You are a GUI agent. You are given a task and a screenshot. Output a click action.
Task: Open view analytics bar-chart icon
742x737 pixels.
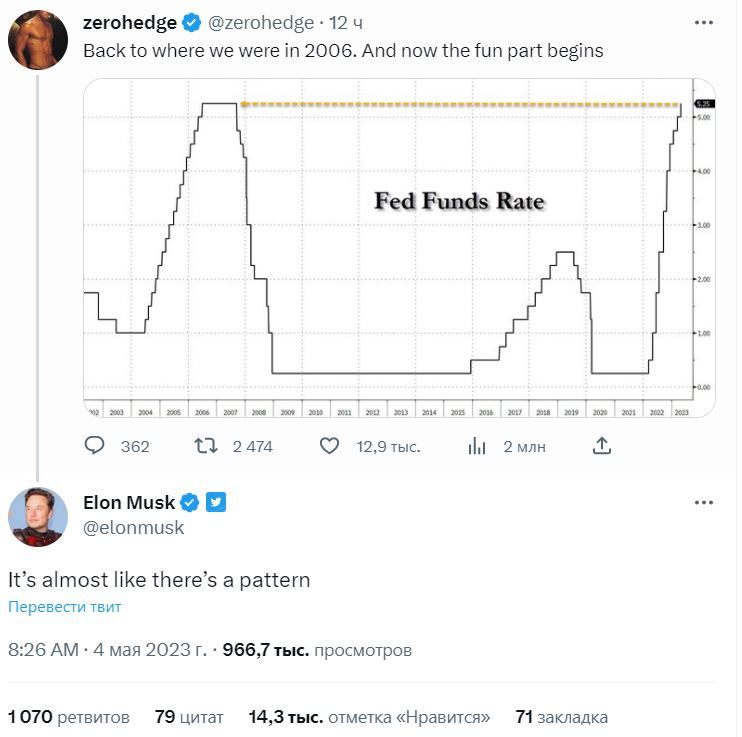coord(476,446)
